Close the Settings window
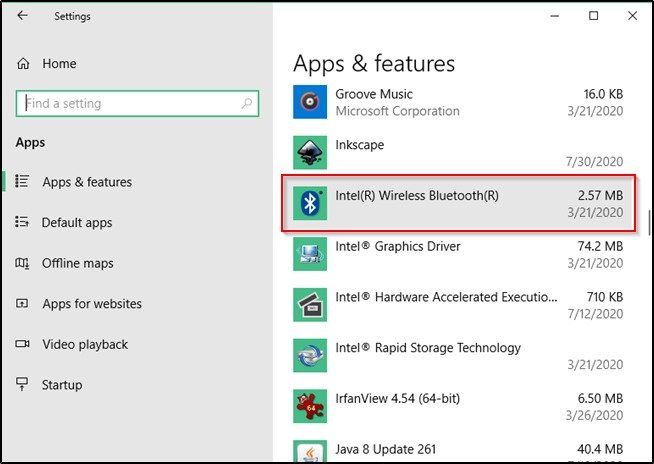The height and width of the screenshot is (464, 654). [x=632, y=16]
